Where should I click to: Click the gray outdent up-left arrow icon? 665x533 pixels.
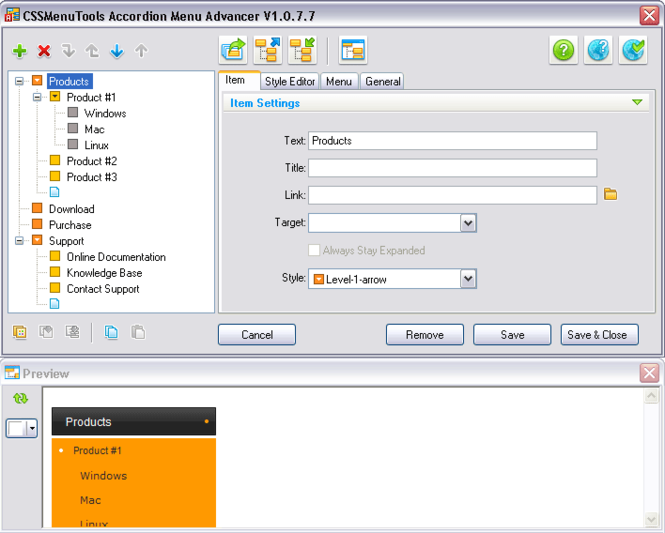pos(92,51)
